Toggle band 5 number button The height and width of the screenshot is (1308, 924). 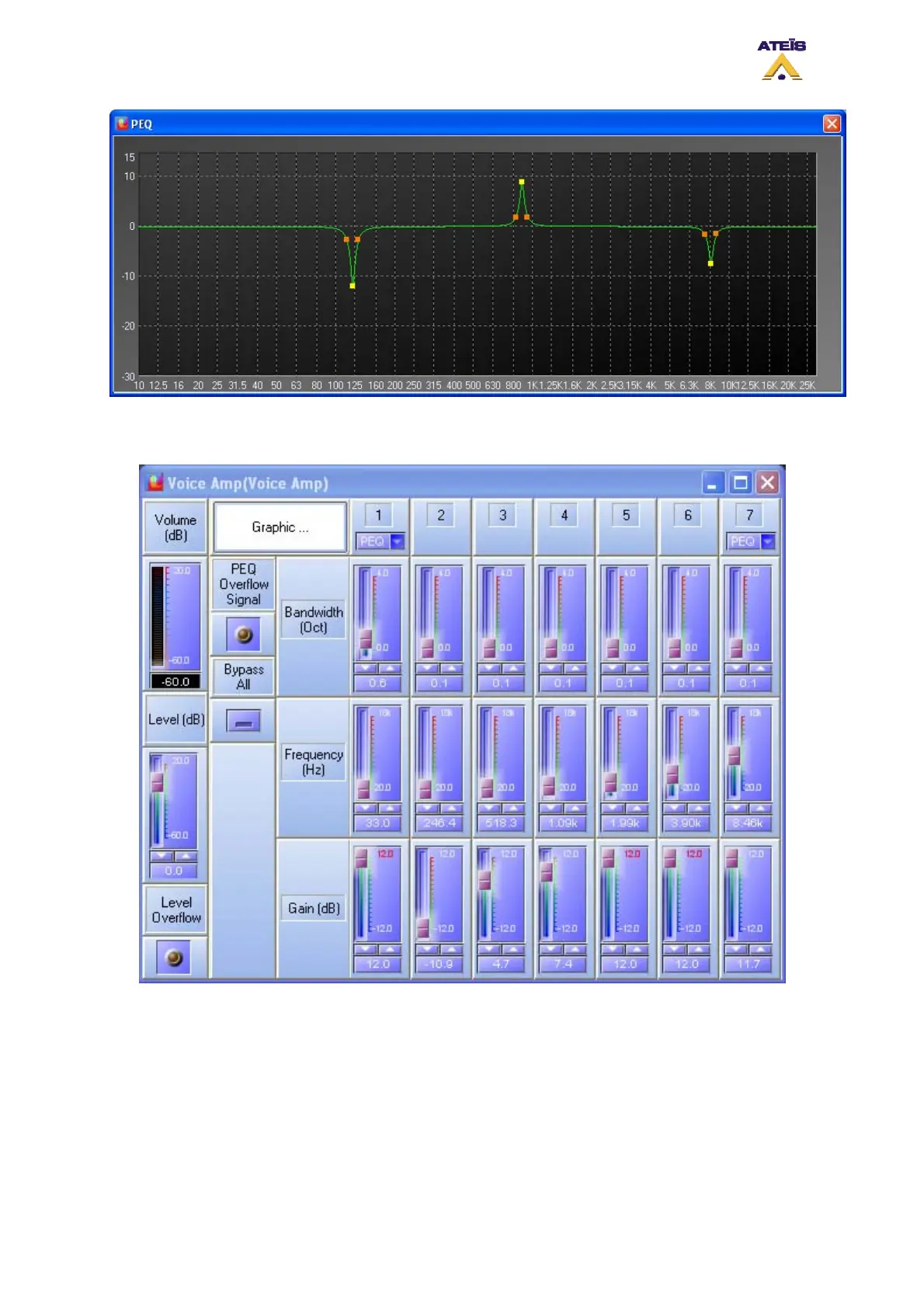[626, 515]
